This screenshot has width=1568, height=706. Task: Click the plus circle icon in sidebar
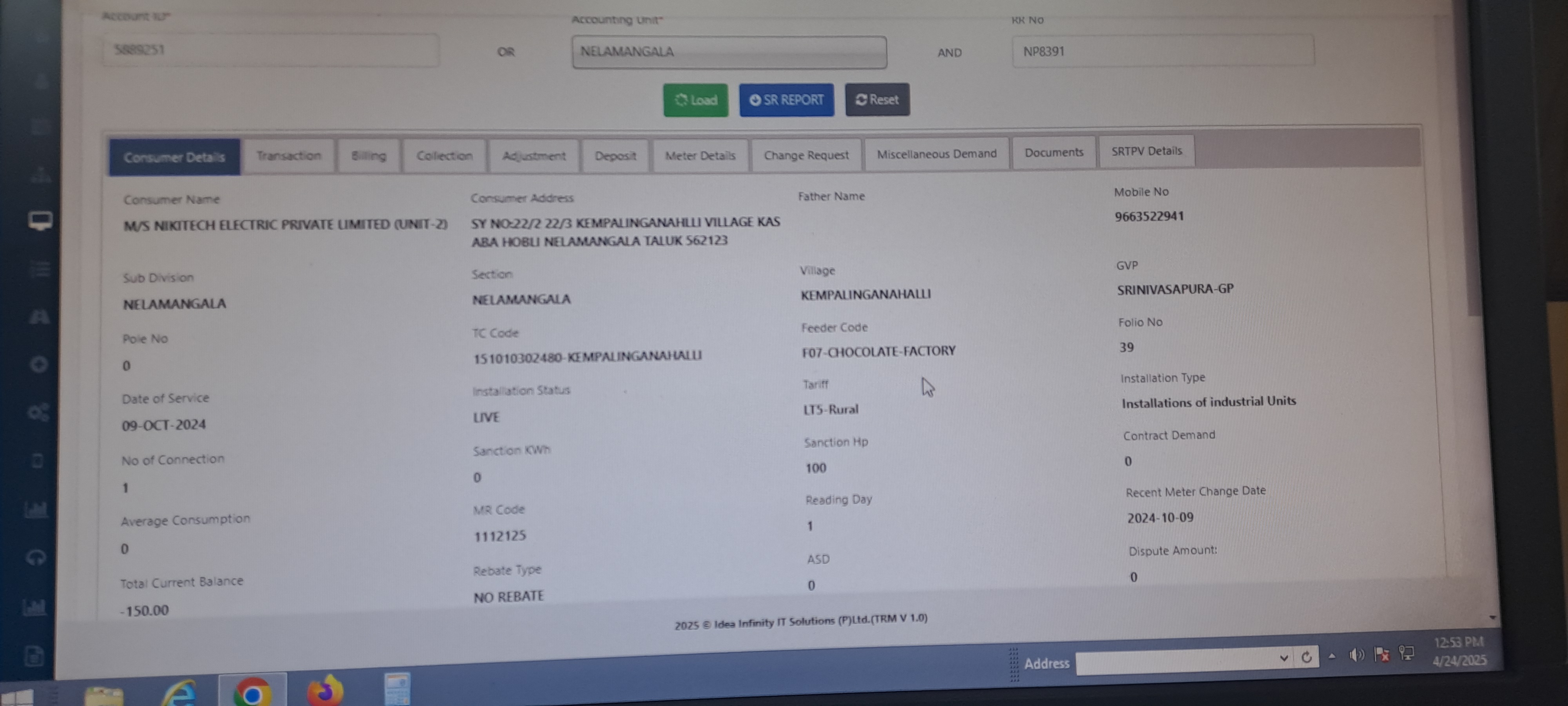[39, 364]
